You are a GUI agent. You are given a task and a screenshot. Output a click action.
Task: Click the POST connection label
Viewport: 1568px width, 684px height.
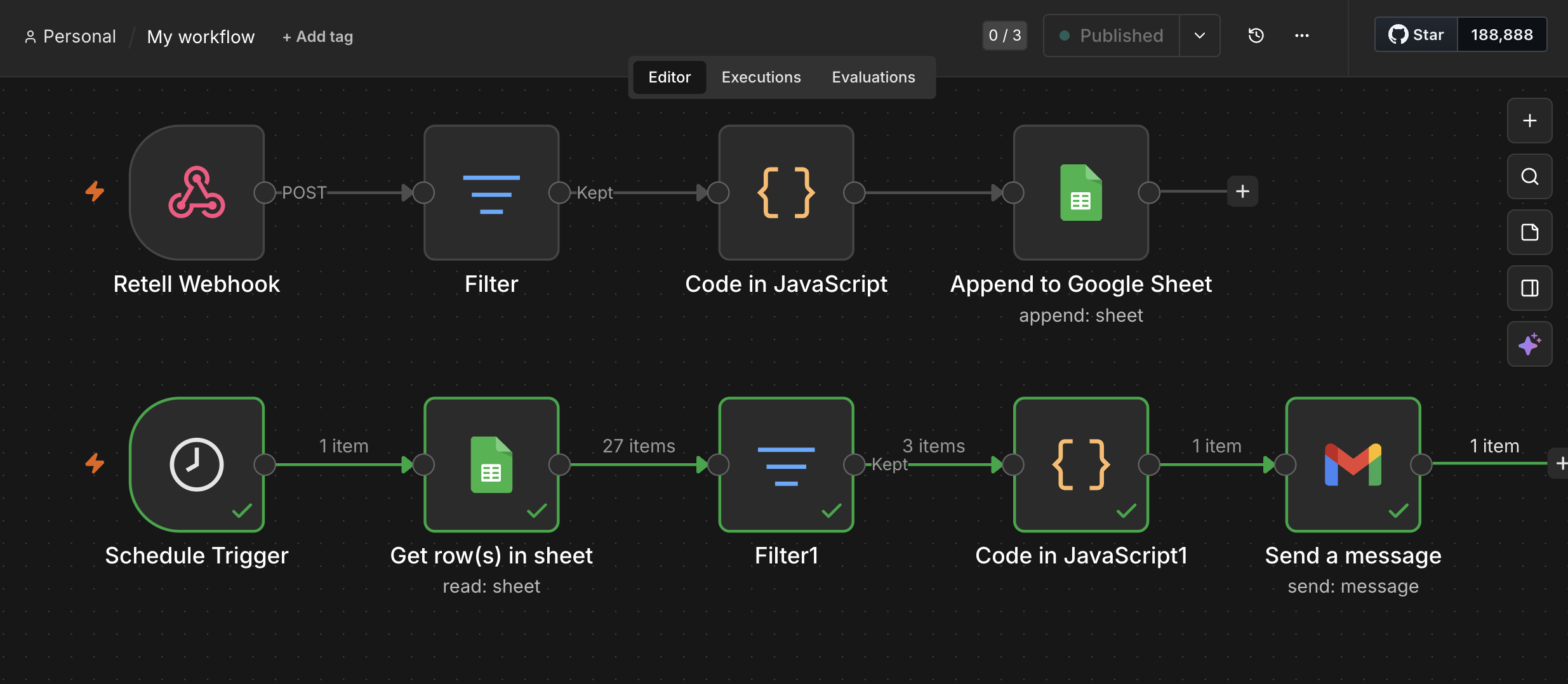pos(304,192)
